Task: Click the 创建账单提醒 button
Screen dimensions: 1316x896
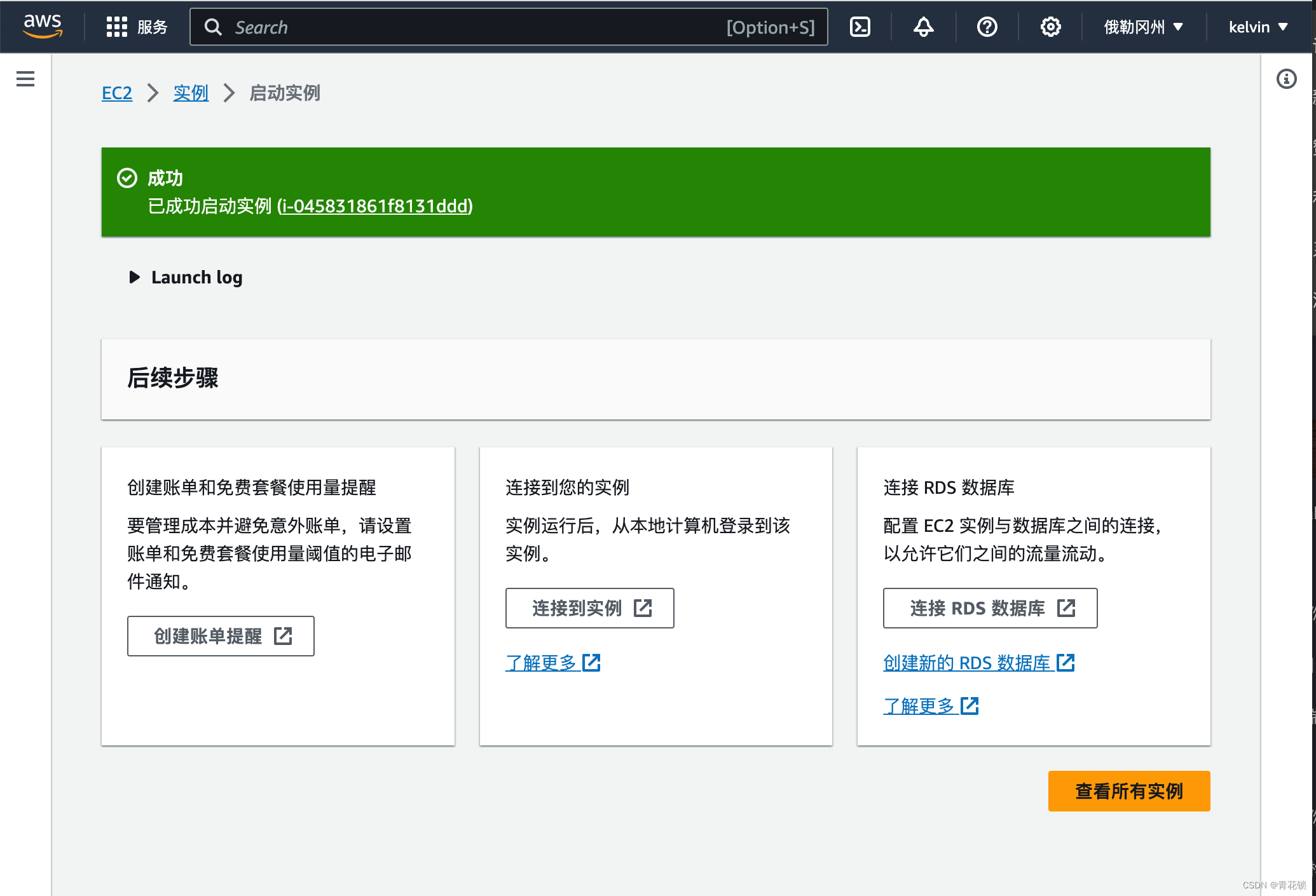Action: click(x=221, y=636)
